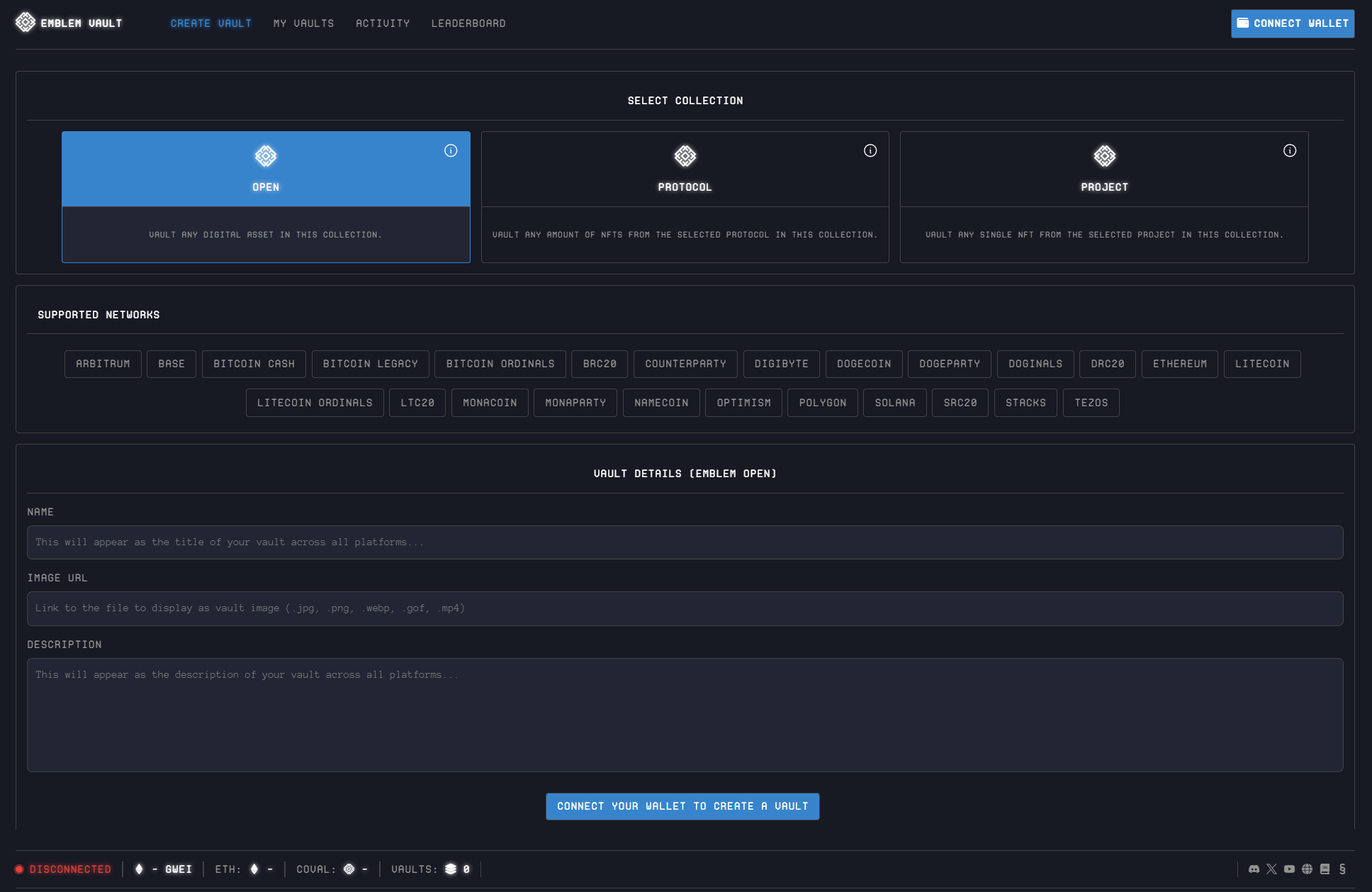The image size is (1372, 892).
Task: Click the COVAL token icon in status bar
Action: (349, 869)
